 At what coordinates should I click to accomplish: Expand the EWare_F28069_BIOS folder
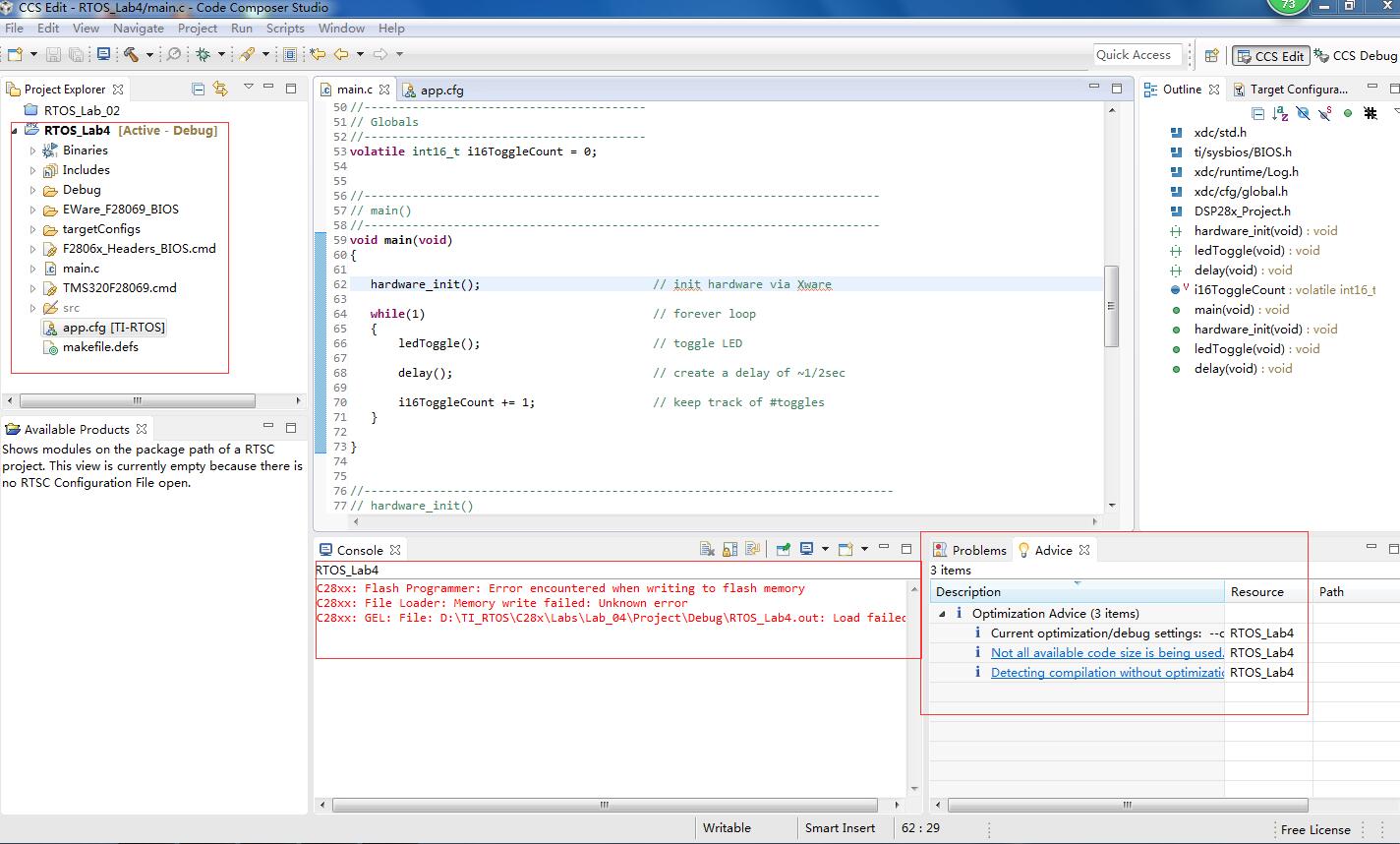[32, 210]
